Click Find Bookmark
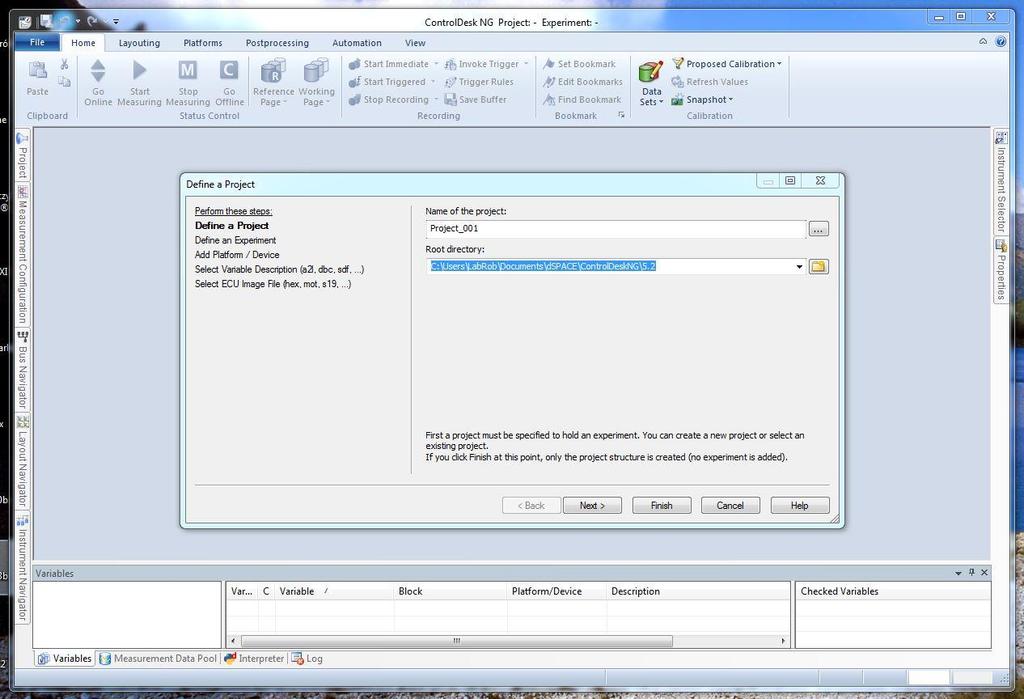This screenshot has height=699, width=1024. (582, 99)
